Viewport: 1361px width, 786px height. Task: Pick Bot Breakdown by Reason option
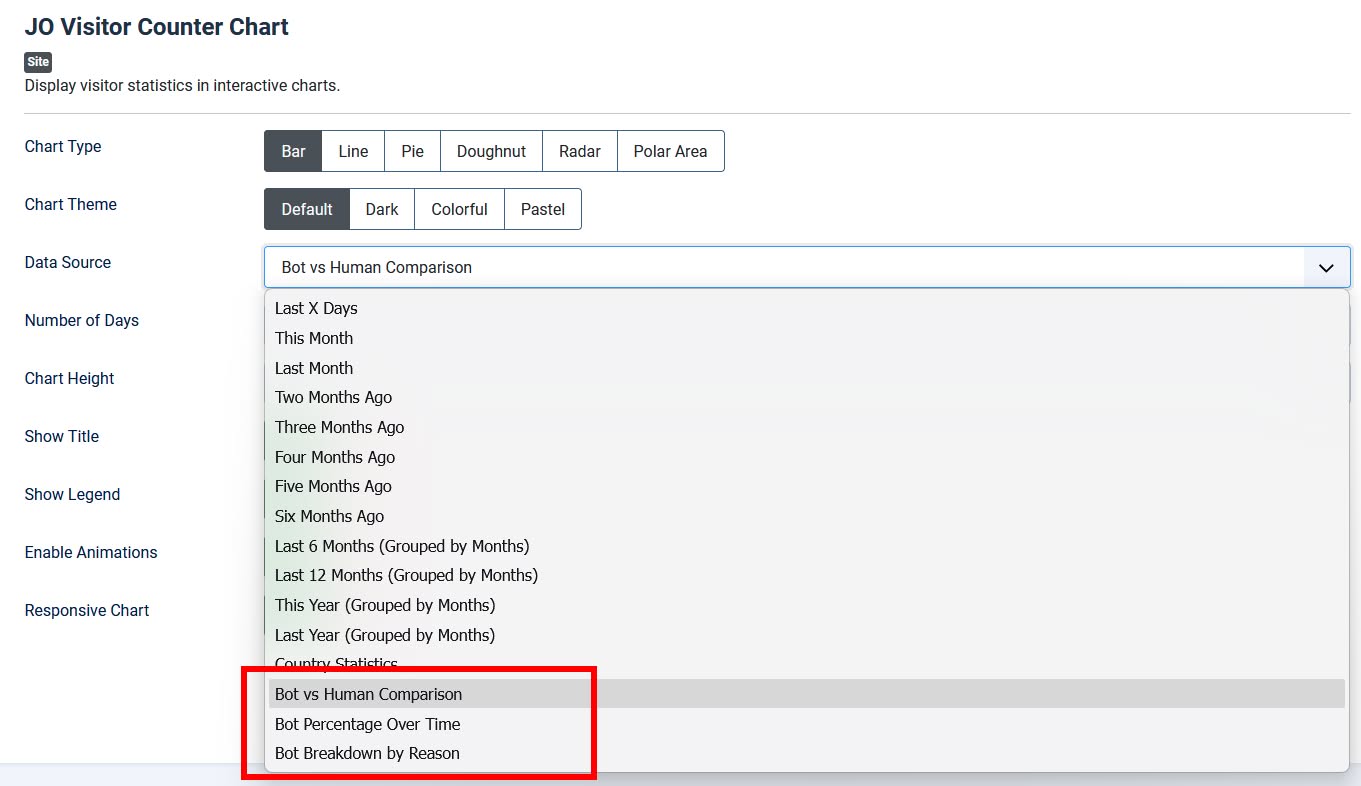807,753
